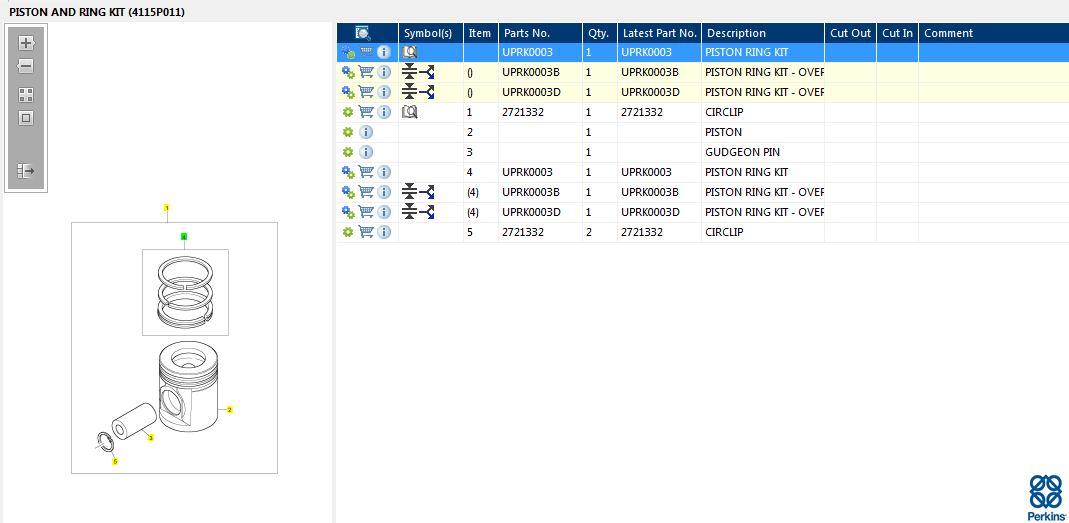Click the Qty. column header
The height and width of the screenshot is (523, 1069).
click(597, 33)
